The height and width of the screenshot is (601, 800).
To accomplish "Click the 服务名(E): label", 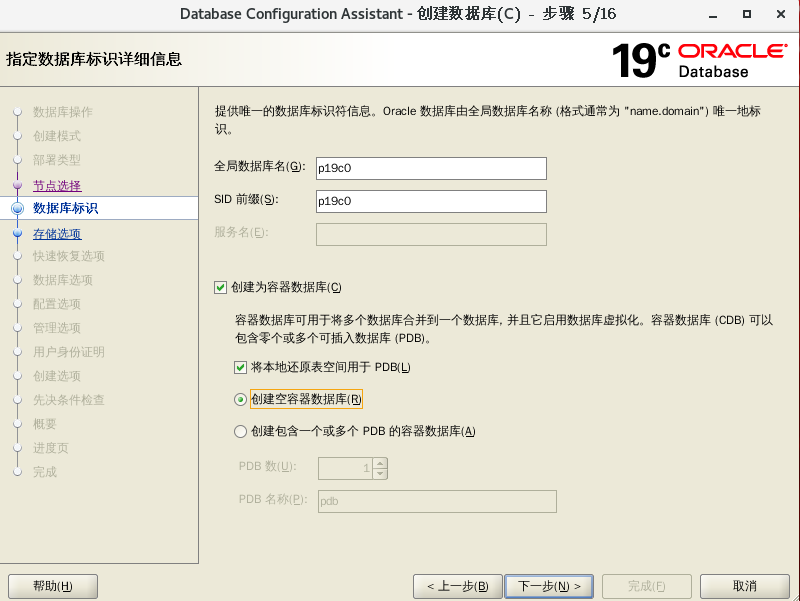I will [241, 233].
